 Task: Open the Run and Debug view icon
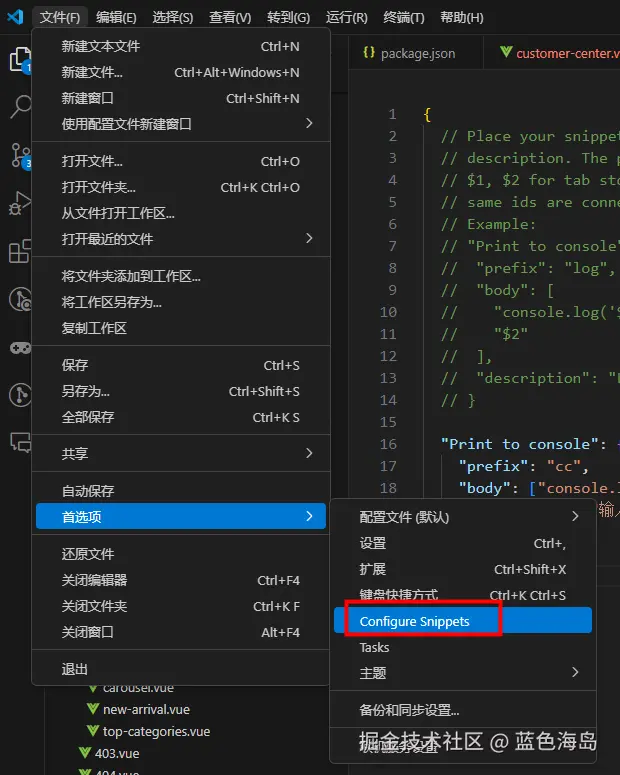[20, 203]
